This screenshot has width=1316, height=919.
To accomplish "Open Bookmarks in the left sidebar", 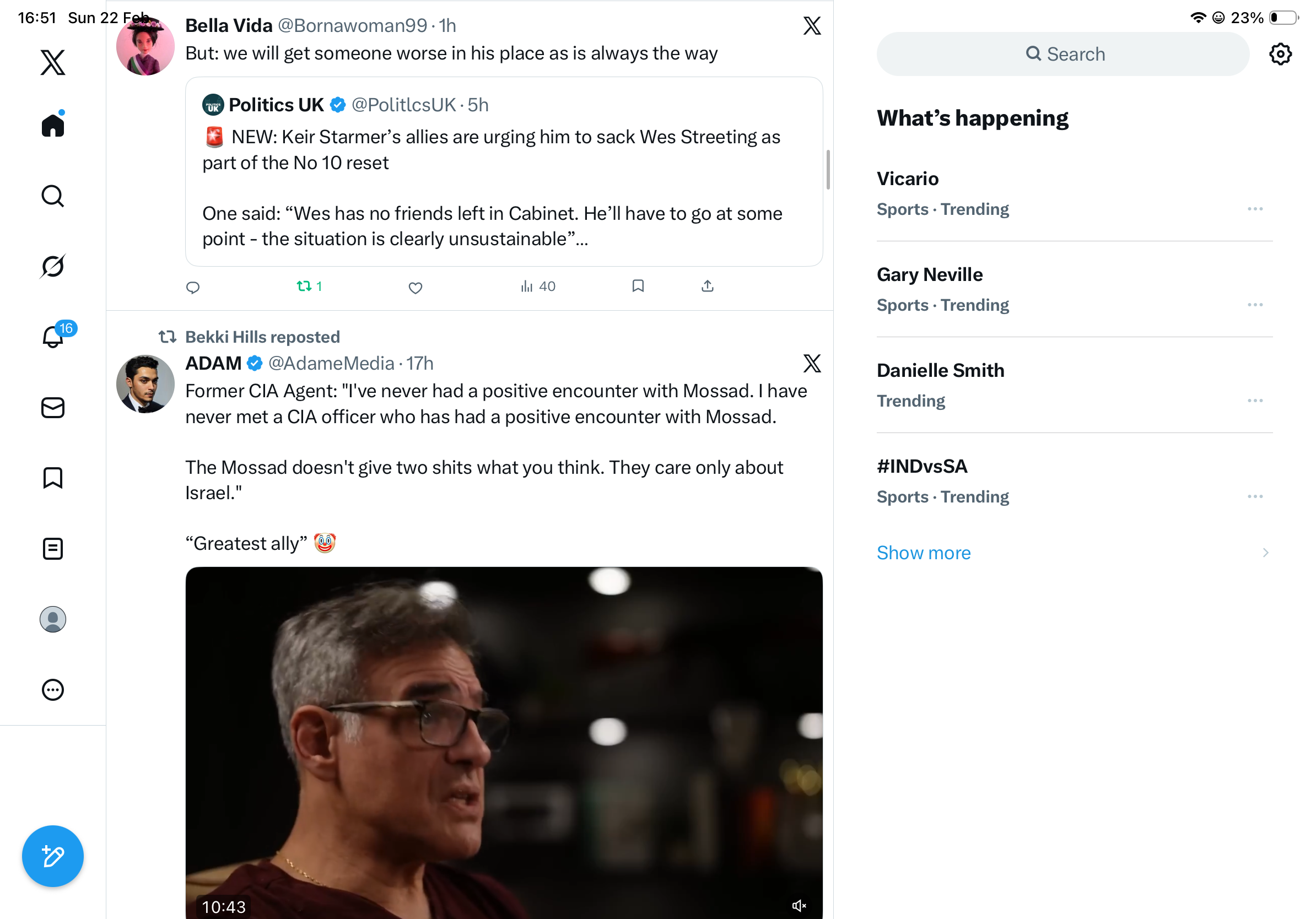I will click(53, 478).
